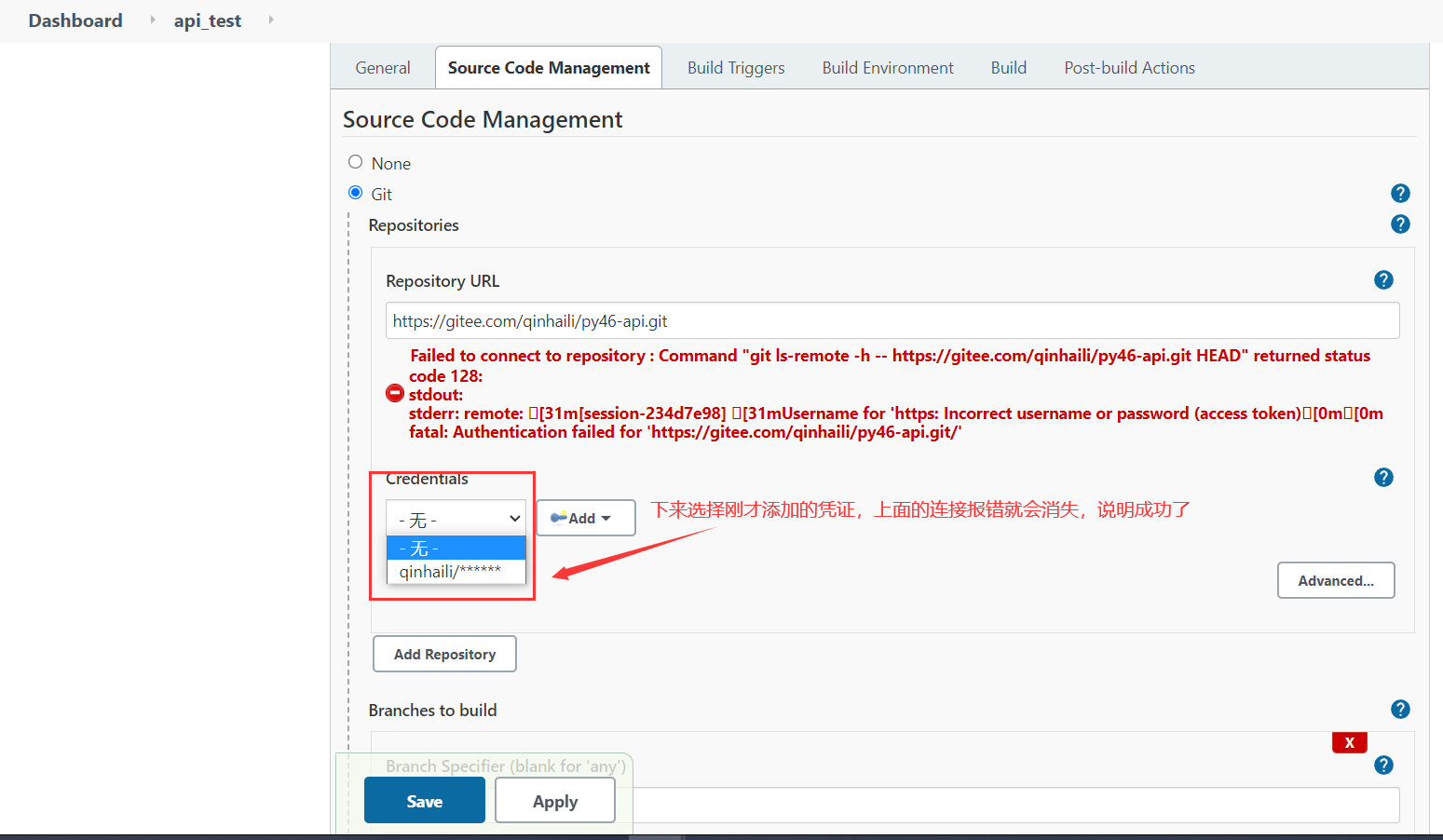Click the Save button
This screenshot has width=1443, height=840.
click(x=425, y=801)
